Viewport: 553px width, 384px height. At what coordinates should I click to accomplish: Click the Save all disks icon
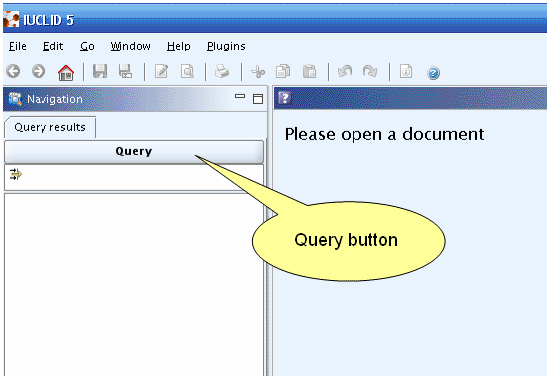pos(125,72)
